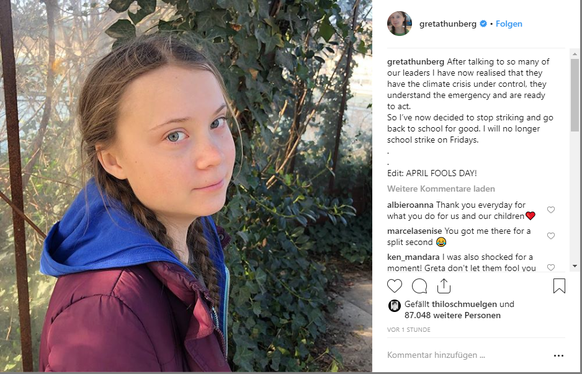The width and height of the screenshot is (582, 374).
Task: Like the post with the heart icon
Action: click(x=394, y=286)
